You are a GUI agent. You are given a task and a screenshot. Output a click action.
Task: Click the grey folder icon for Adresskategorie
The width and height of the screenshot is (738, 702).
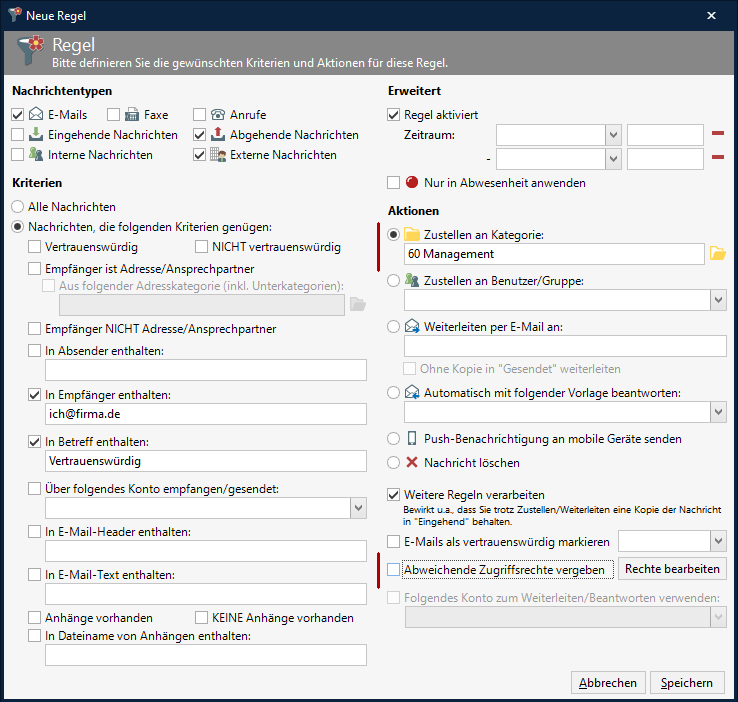pyautogui.click(x=358, y=305)
